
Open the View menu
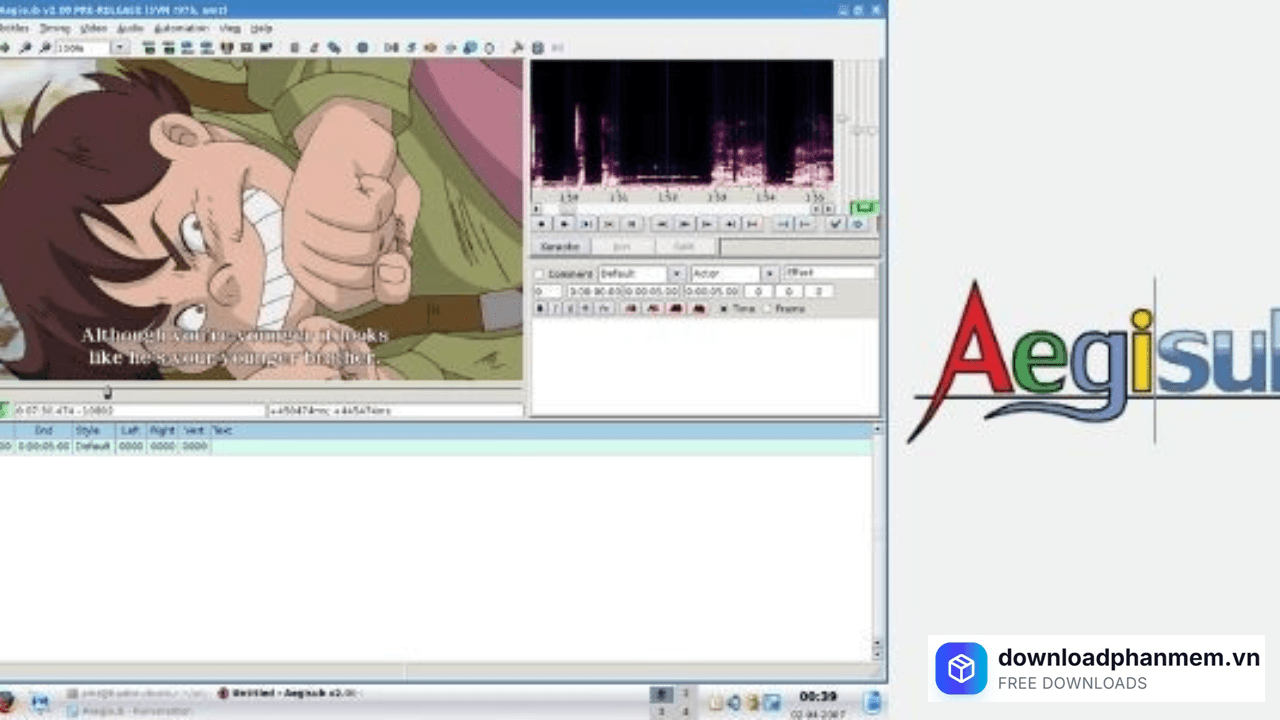pyautogui.click(x=230, y=29)
